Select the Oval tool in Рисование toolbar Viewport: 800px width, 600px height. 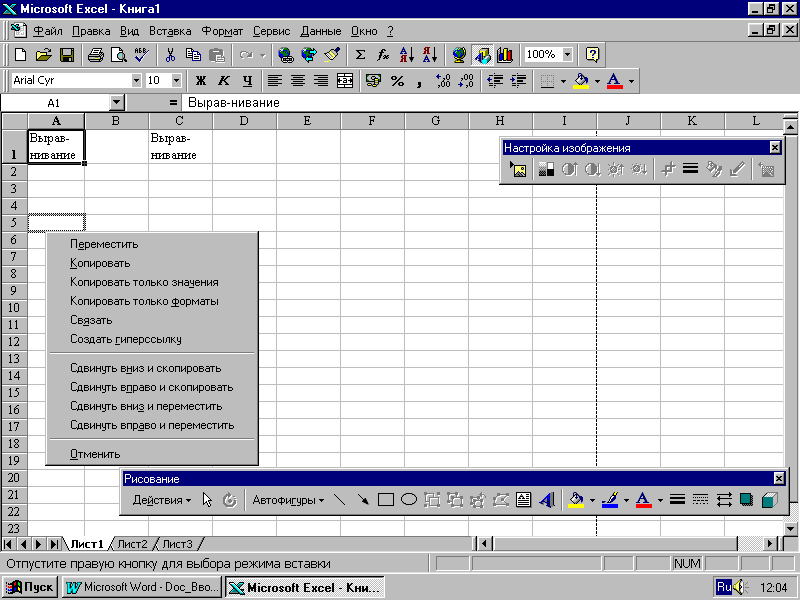point(409,500)
